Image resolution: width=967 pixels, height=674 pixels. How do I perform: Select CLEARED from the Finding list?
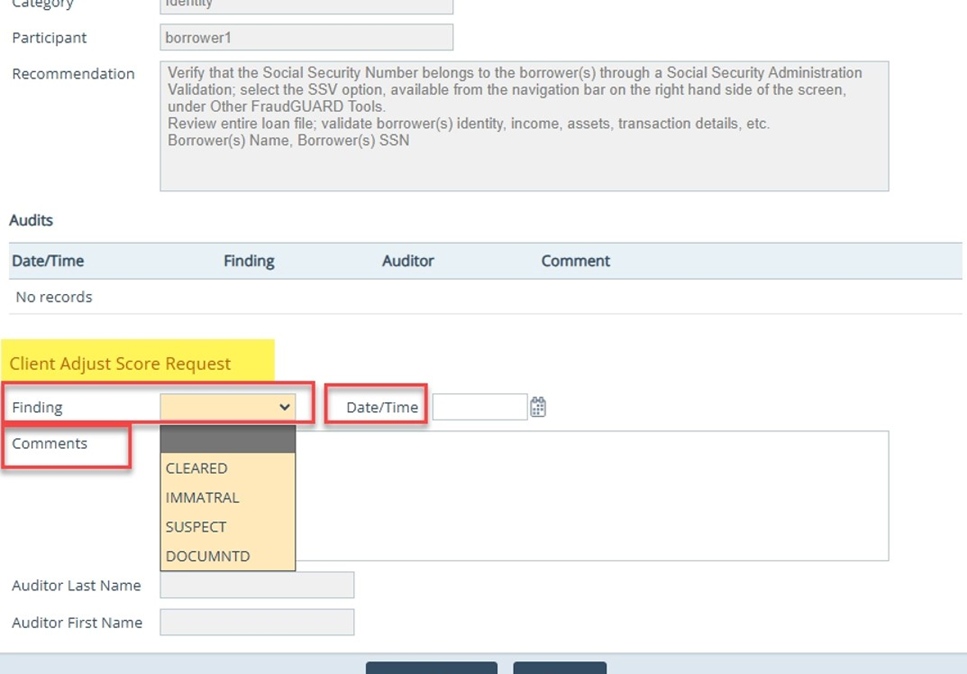click(197, 468)
